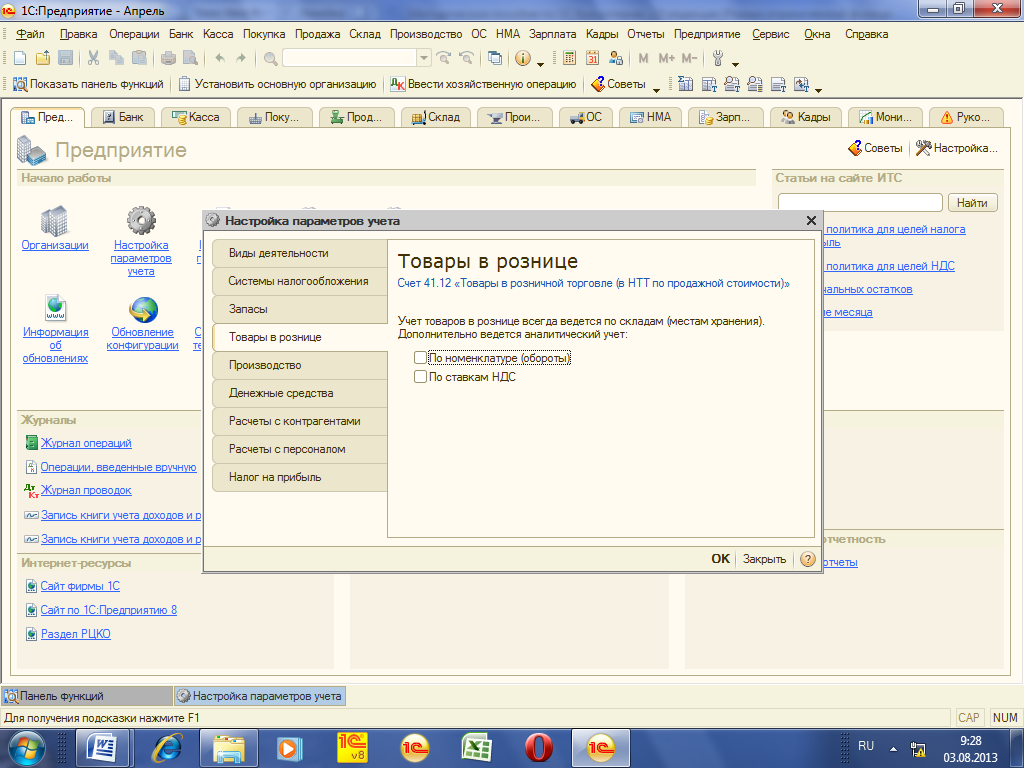The width and height of the screenshot is (1024, 768).
Task: Click the Cut scissors toolbar icon
Action: [93, 58]
